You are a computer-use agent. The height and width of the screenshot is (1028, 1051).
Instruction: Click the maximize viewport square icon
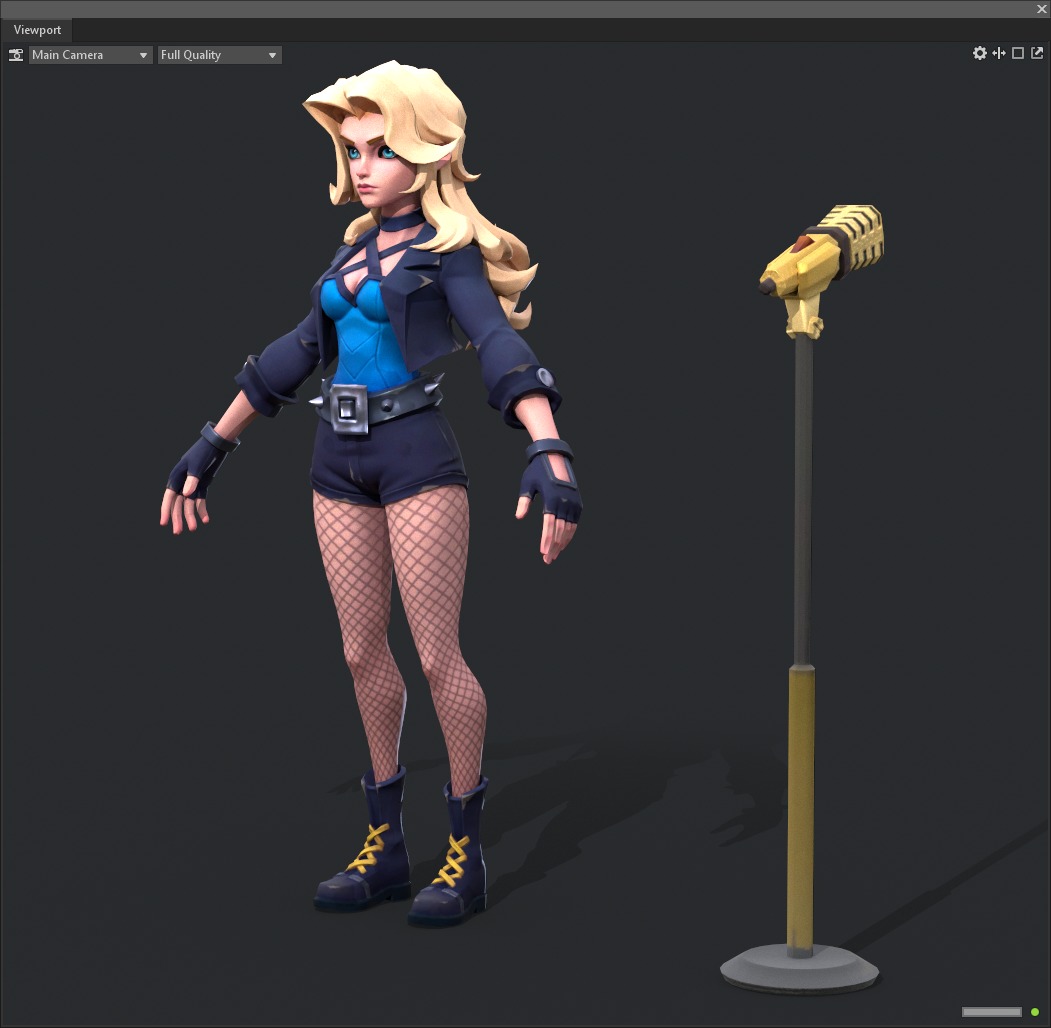click(1017, 53)
